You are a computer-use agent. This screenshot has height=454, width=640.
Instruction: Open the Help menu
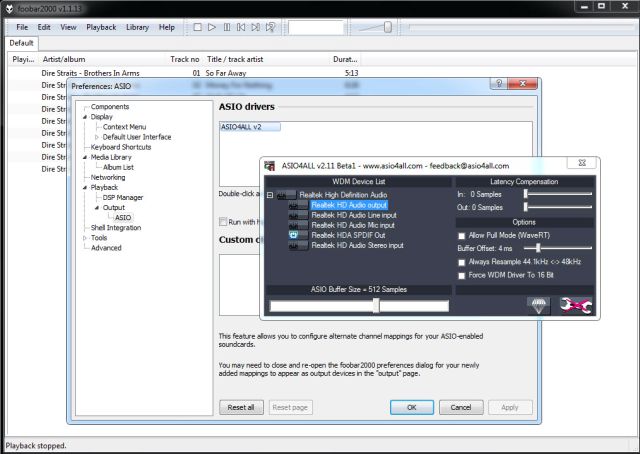(167, 27)
